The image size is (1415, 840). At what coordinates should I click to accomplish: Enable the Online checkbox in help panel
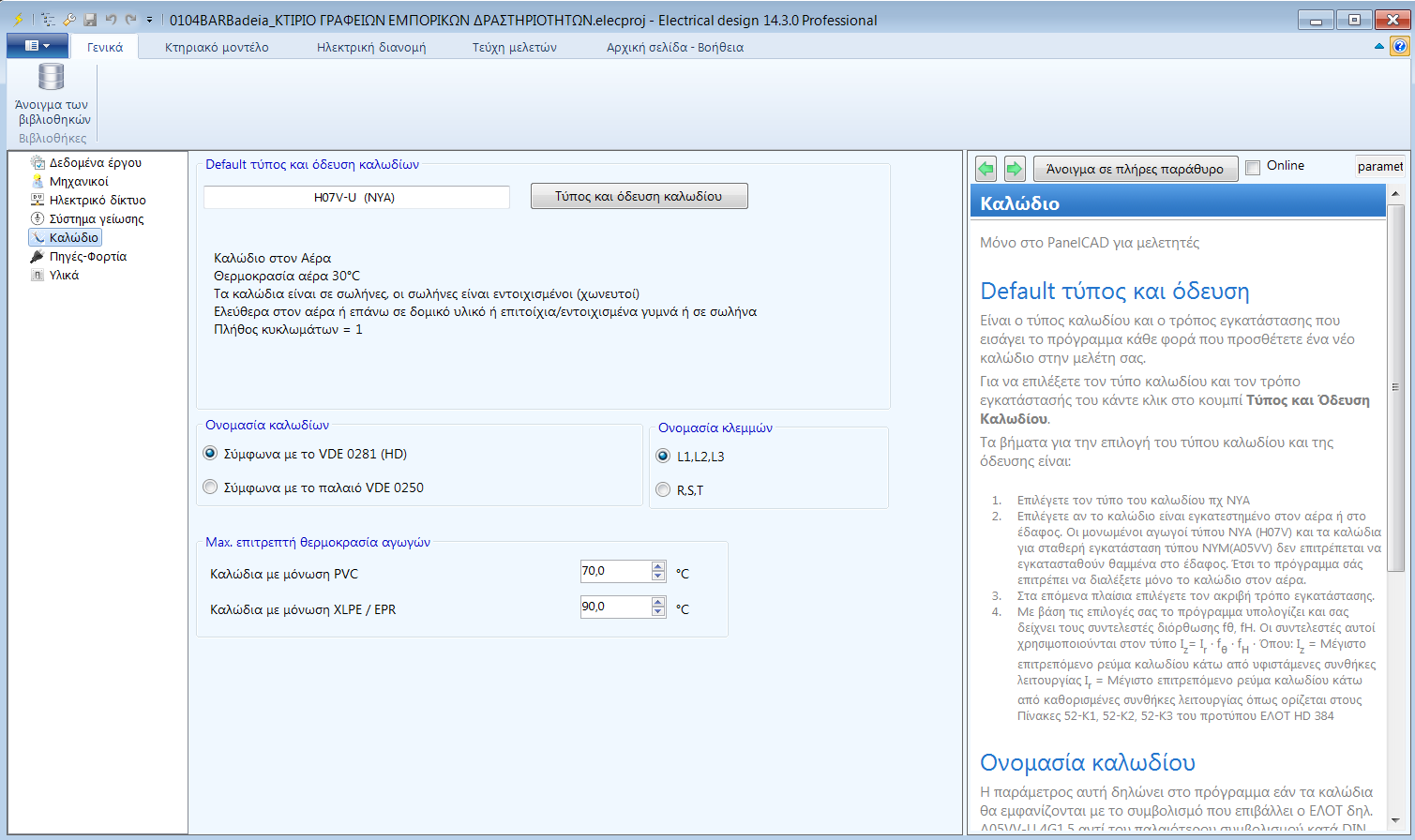(x=1253, y=167)
